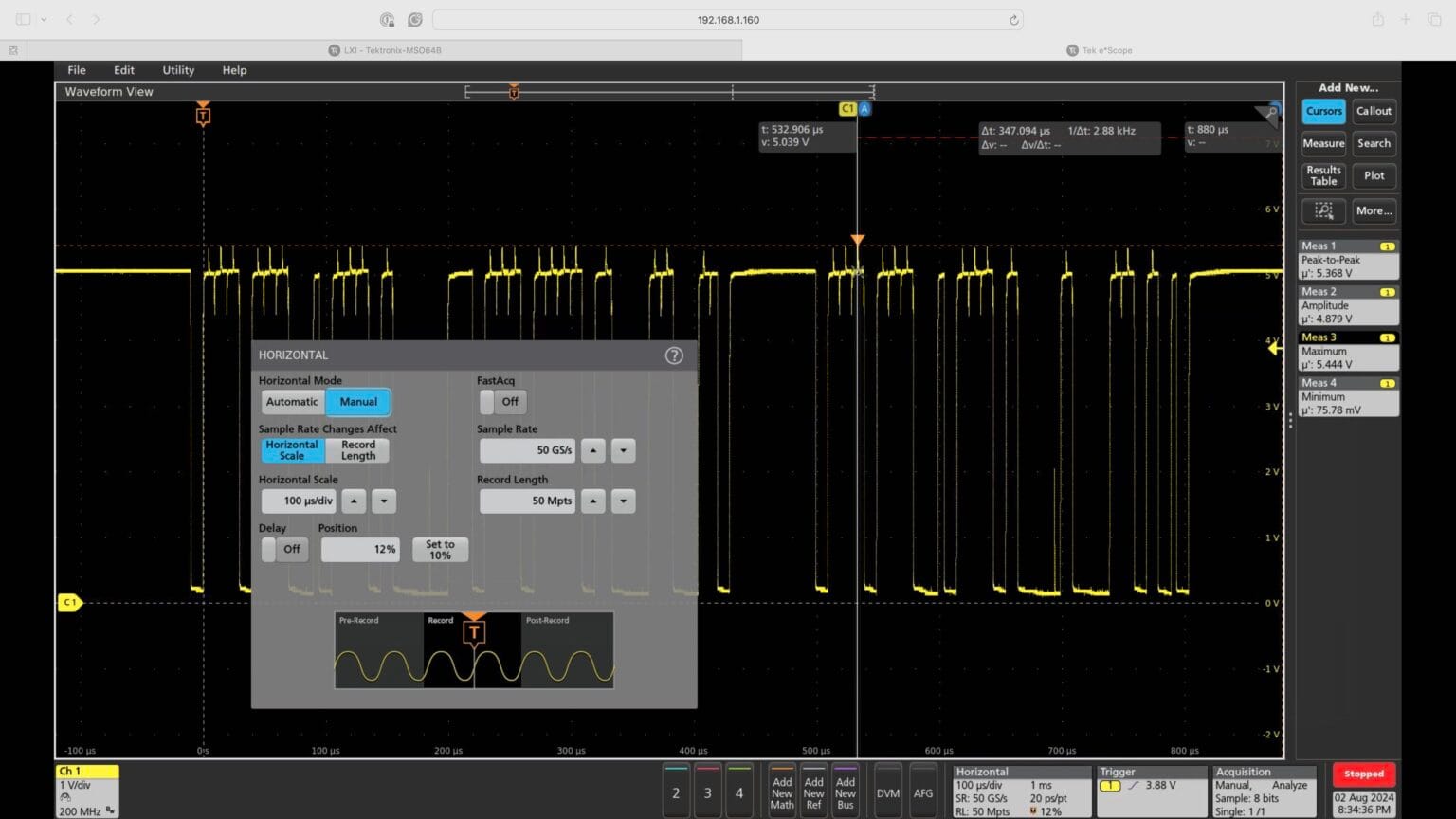Decrease the Sample Rate with down arrow
The width and height of the screenshot is (1456, 819).
point(623,450)
